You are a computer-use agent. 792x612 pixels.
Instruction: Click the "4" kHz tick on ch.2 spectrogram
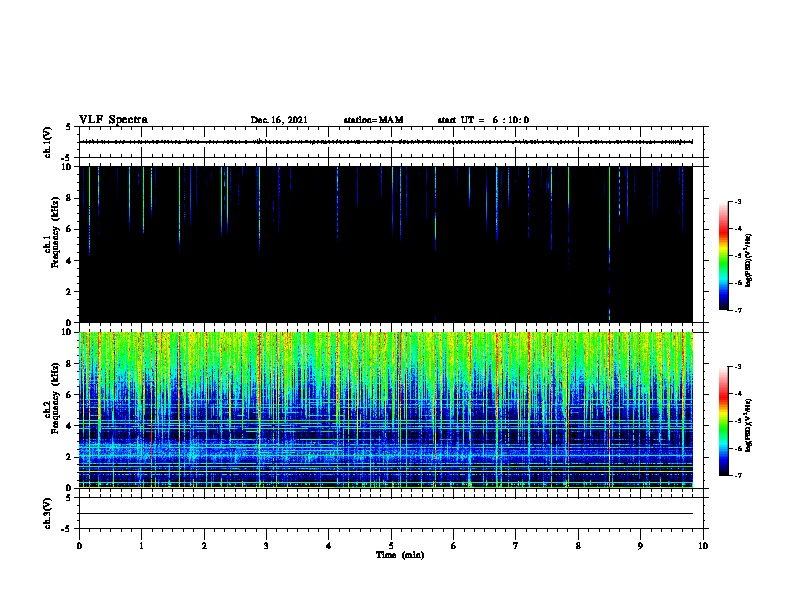click(x=69, y=426)
